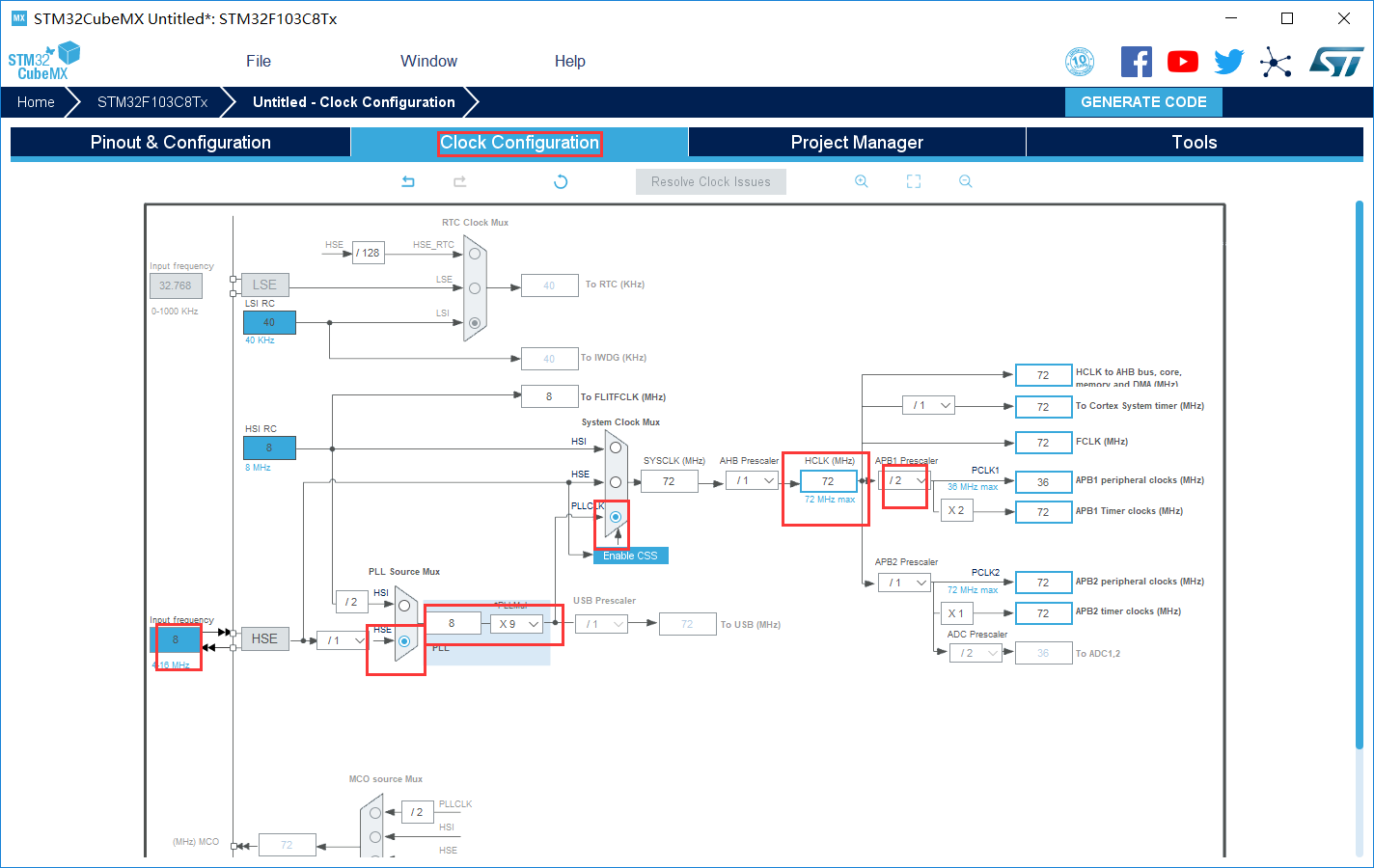The height and width of the screenshot is (868, 1374).
Task: Open the Twitter link icon
Action: coord(1229,62)
